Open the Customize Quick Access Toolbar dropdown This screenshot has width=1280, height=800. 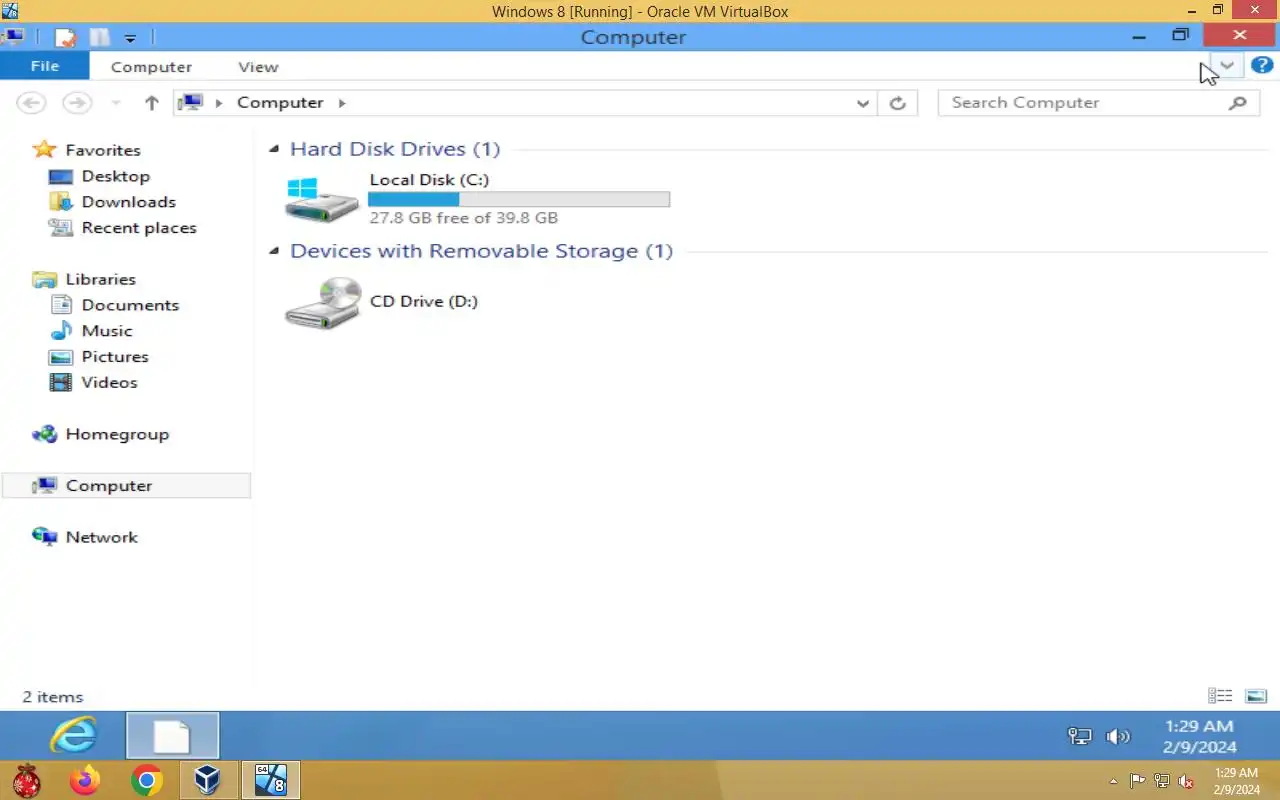point(130,38)
